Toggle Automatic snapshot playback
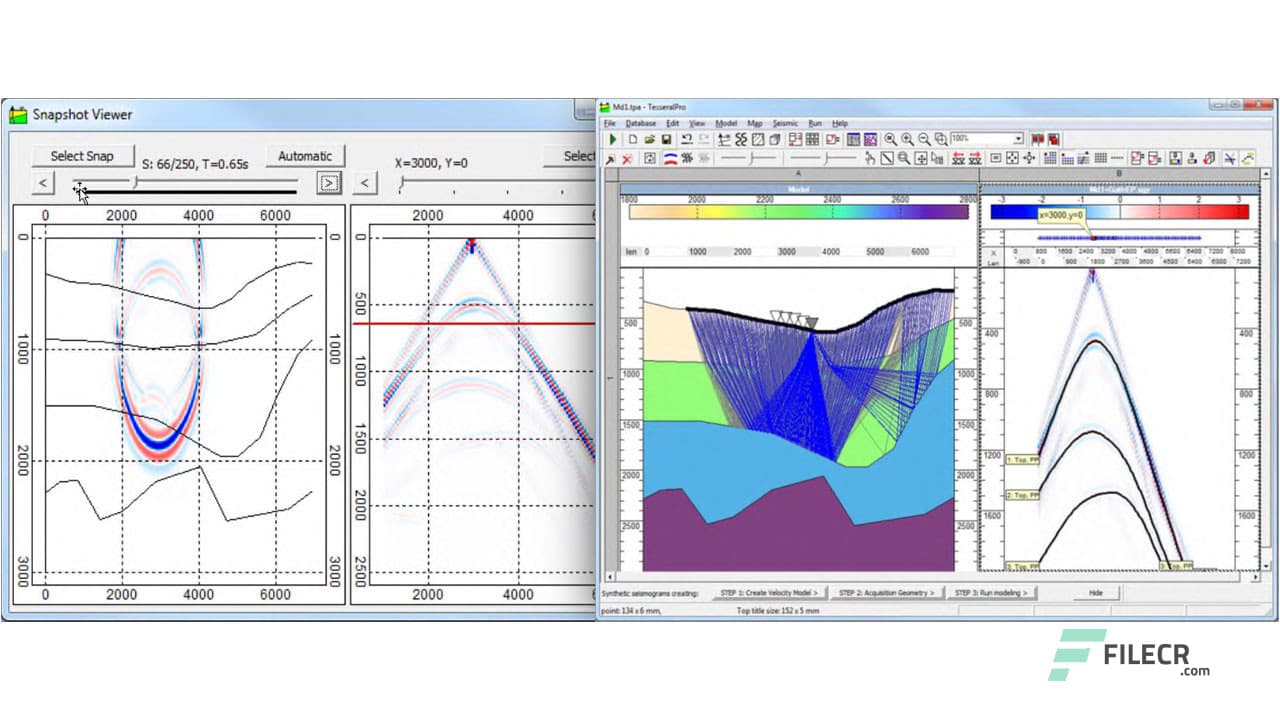Viewport: 1280px width, 720px height. (305, 155)
